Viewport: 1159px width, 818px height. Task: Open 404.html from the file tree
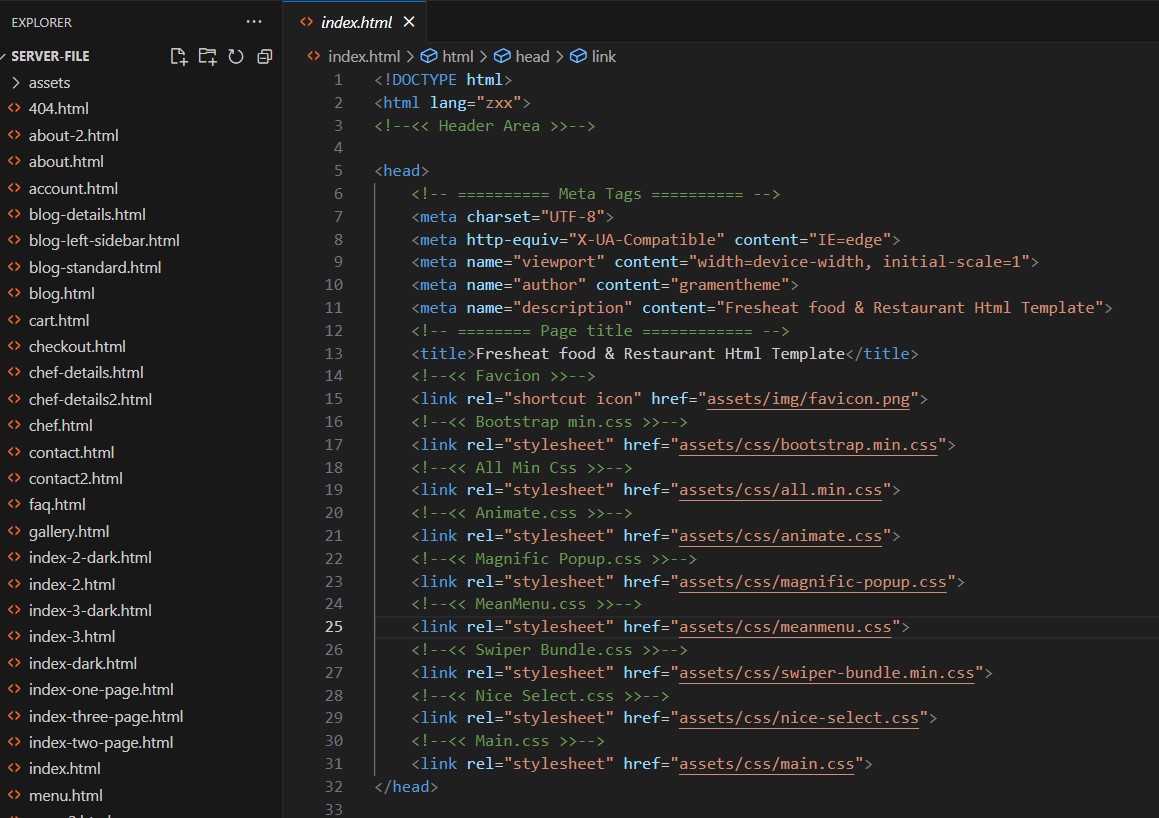click(58, 109)
